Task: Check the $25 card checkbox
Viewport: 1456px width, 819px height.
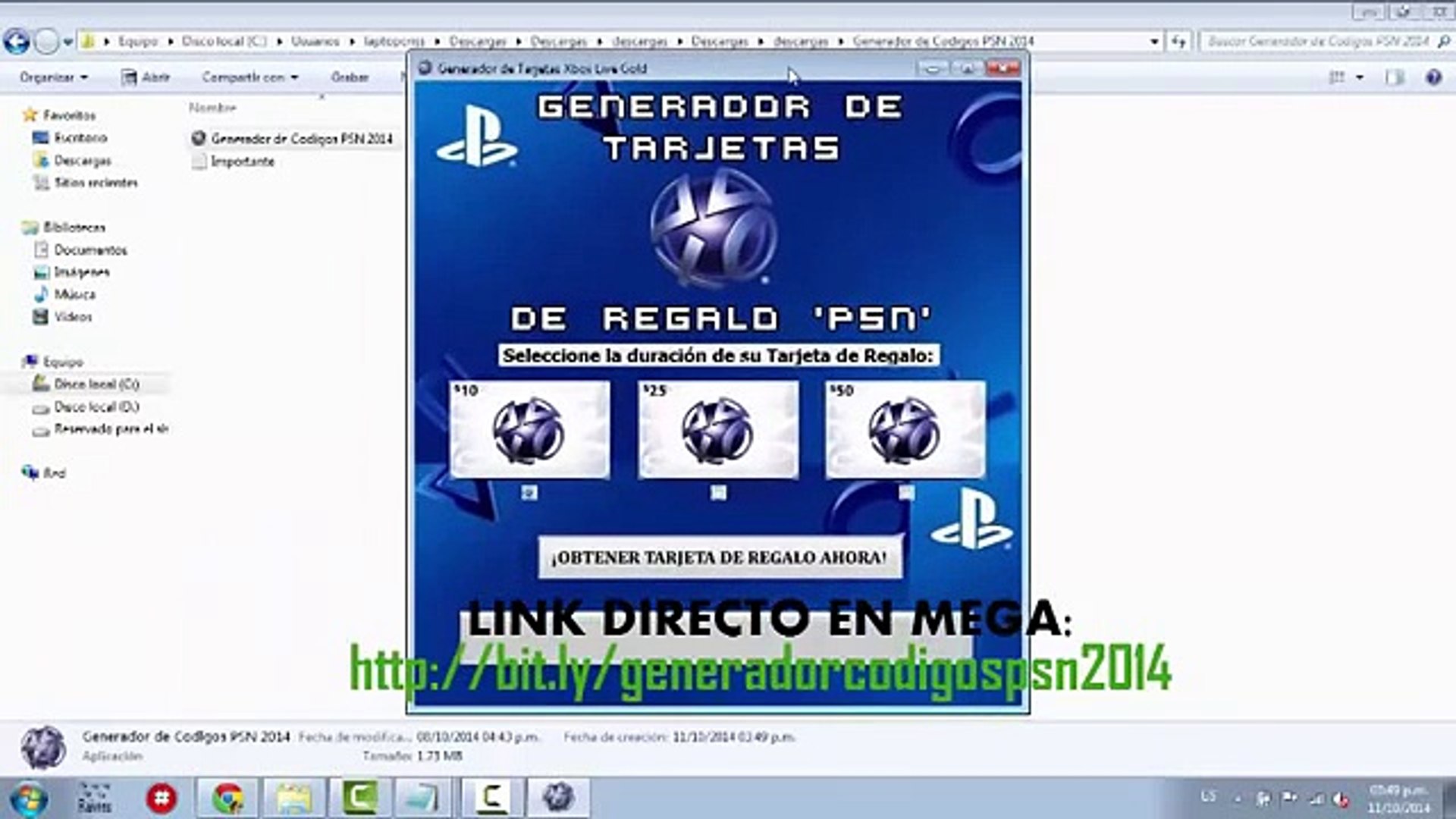Action: tap(718, 494)
